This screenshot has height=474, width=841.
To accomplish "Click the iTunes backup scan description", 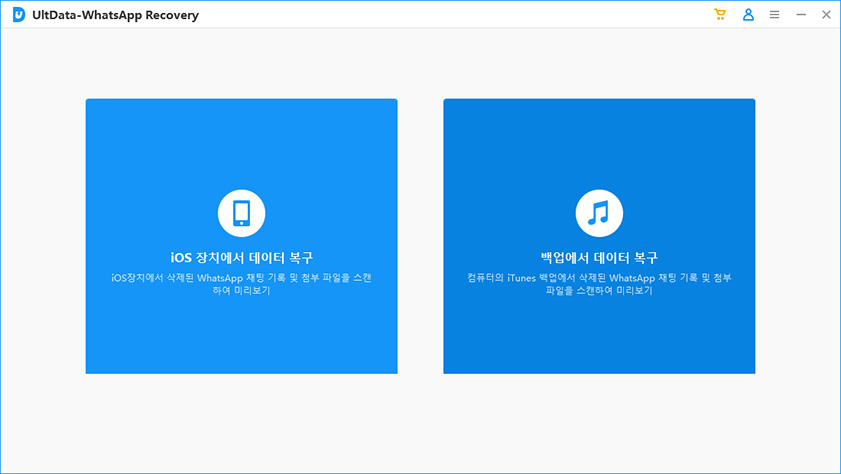I will pyautogui.click(x=599, y=284).
